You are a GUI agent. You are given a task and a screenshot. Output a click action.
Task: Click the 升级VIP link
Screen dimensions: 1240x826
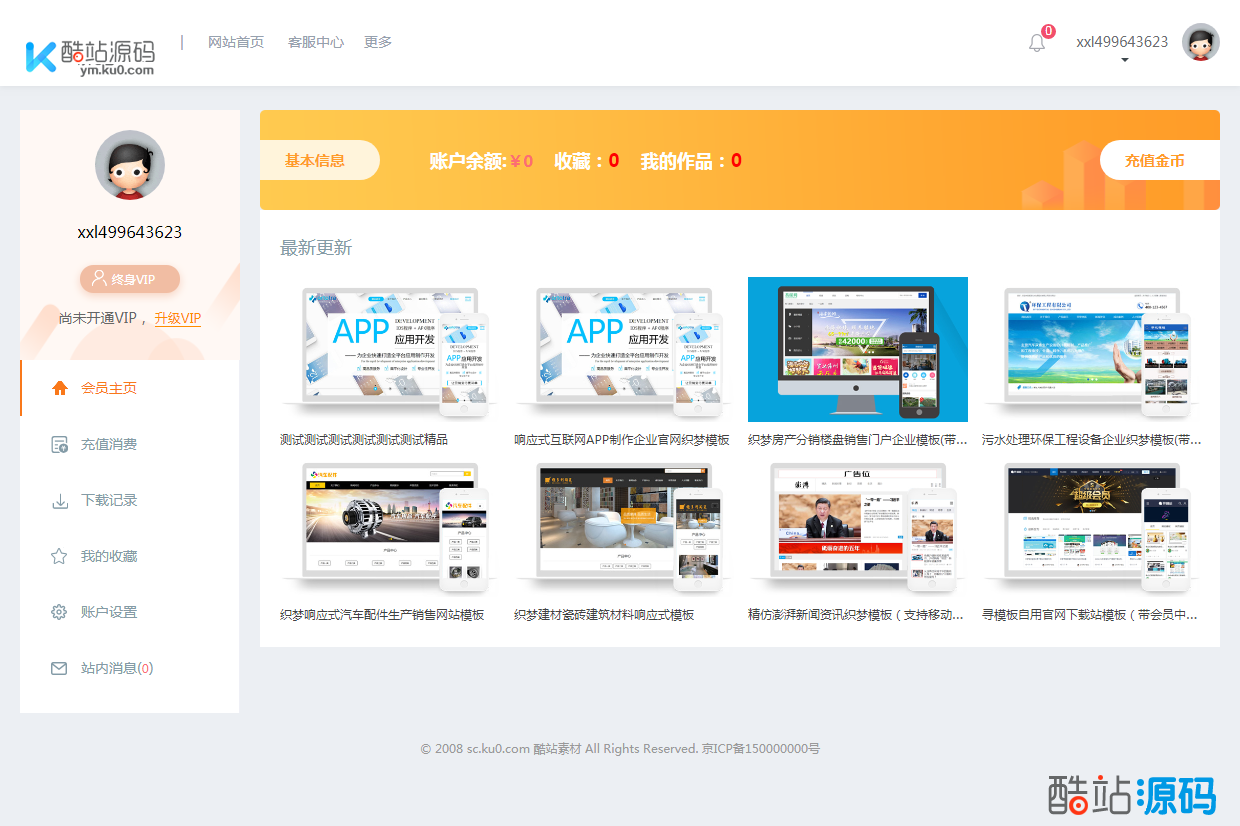pyautogui.click(x=178, y=318)
